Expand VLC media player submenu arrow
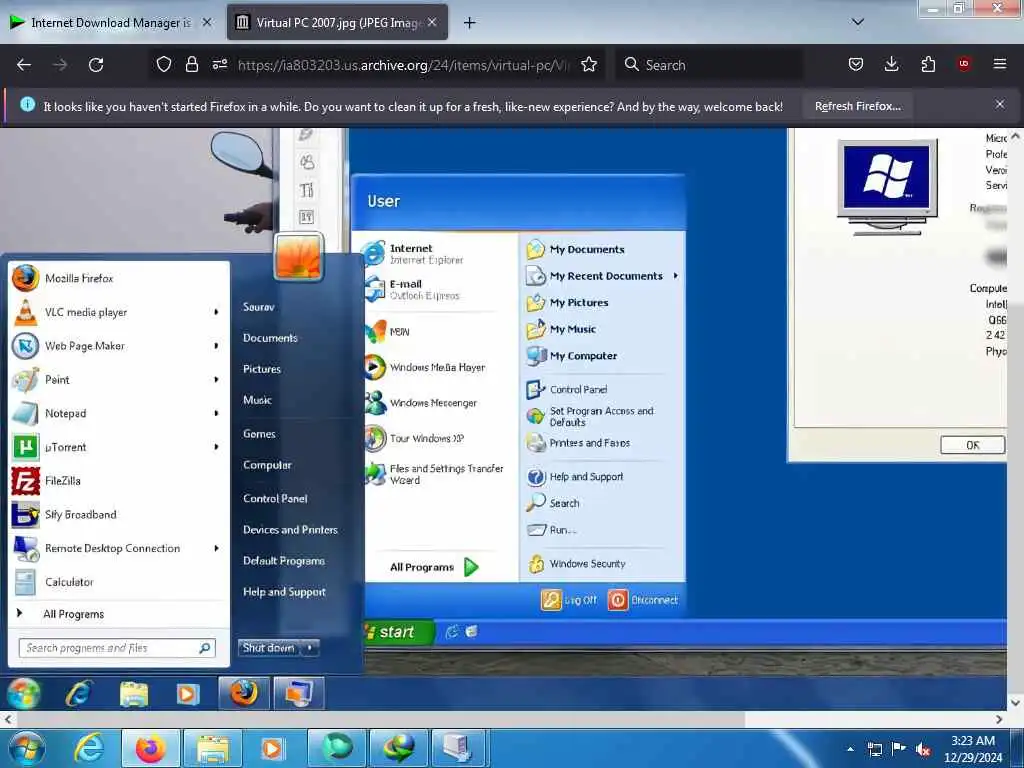This screenshot has width=1024, height=768. tap(216, 312)
